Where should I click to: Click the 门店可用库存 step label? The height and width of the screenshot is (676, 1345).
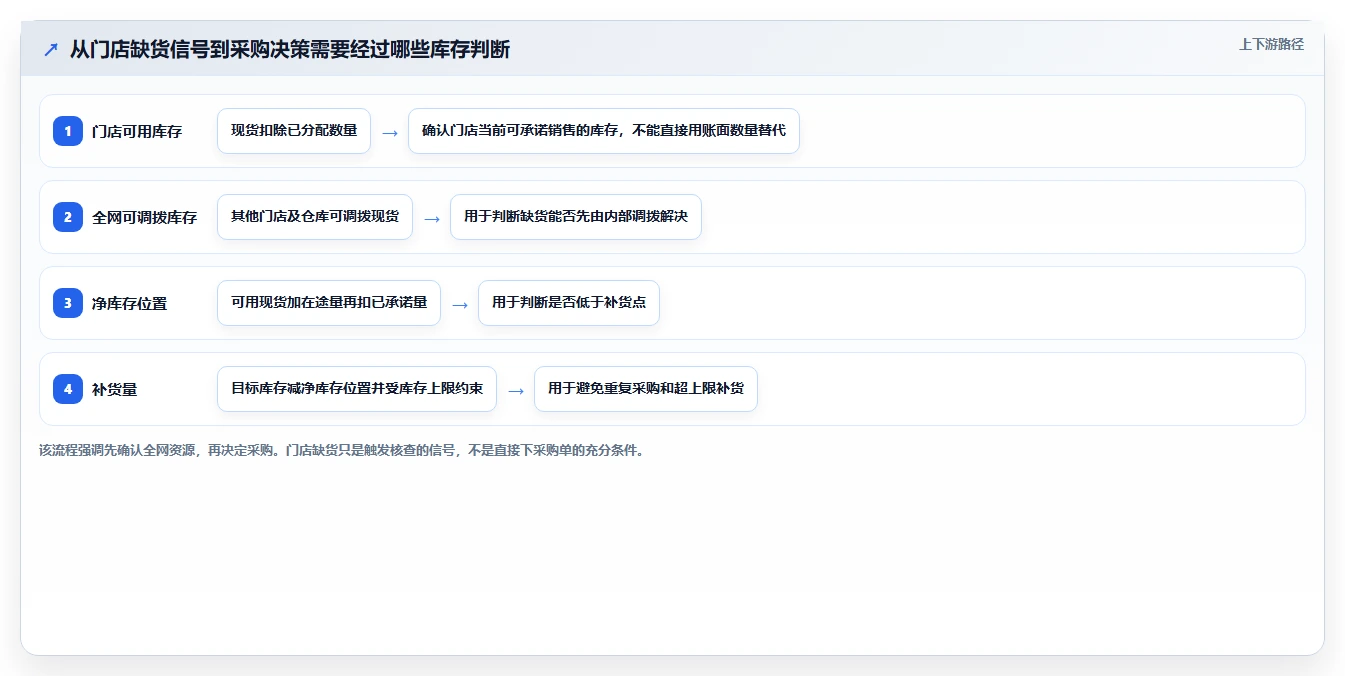click(x=137, y=131)
